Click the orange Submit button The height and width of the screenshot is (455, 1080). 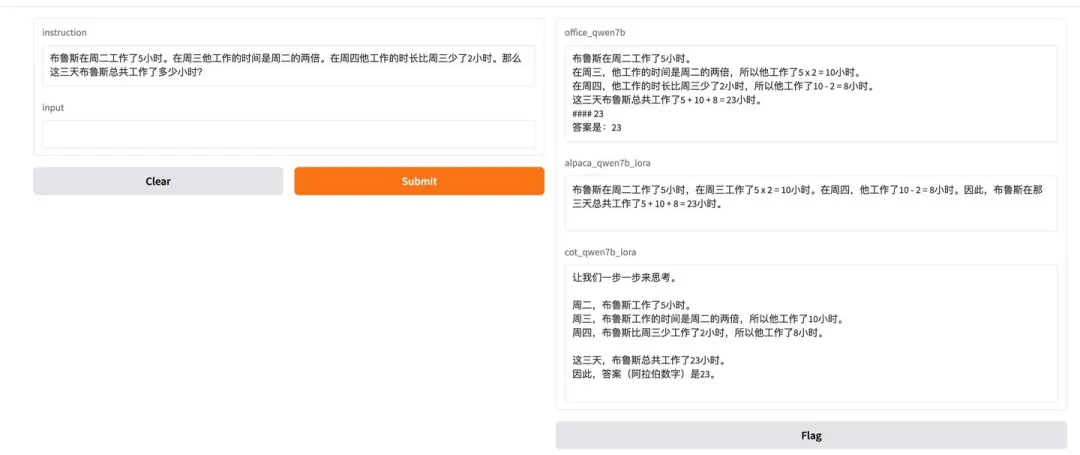pyautogui.click(x=419, y=181)
